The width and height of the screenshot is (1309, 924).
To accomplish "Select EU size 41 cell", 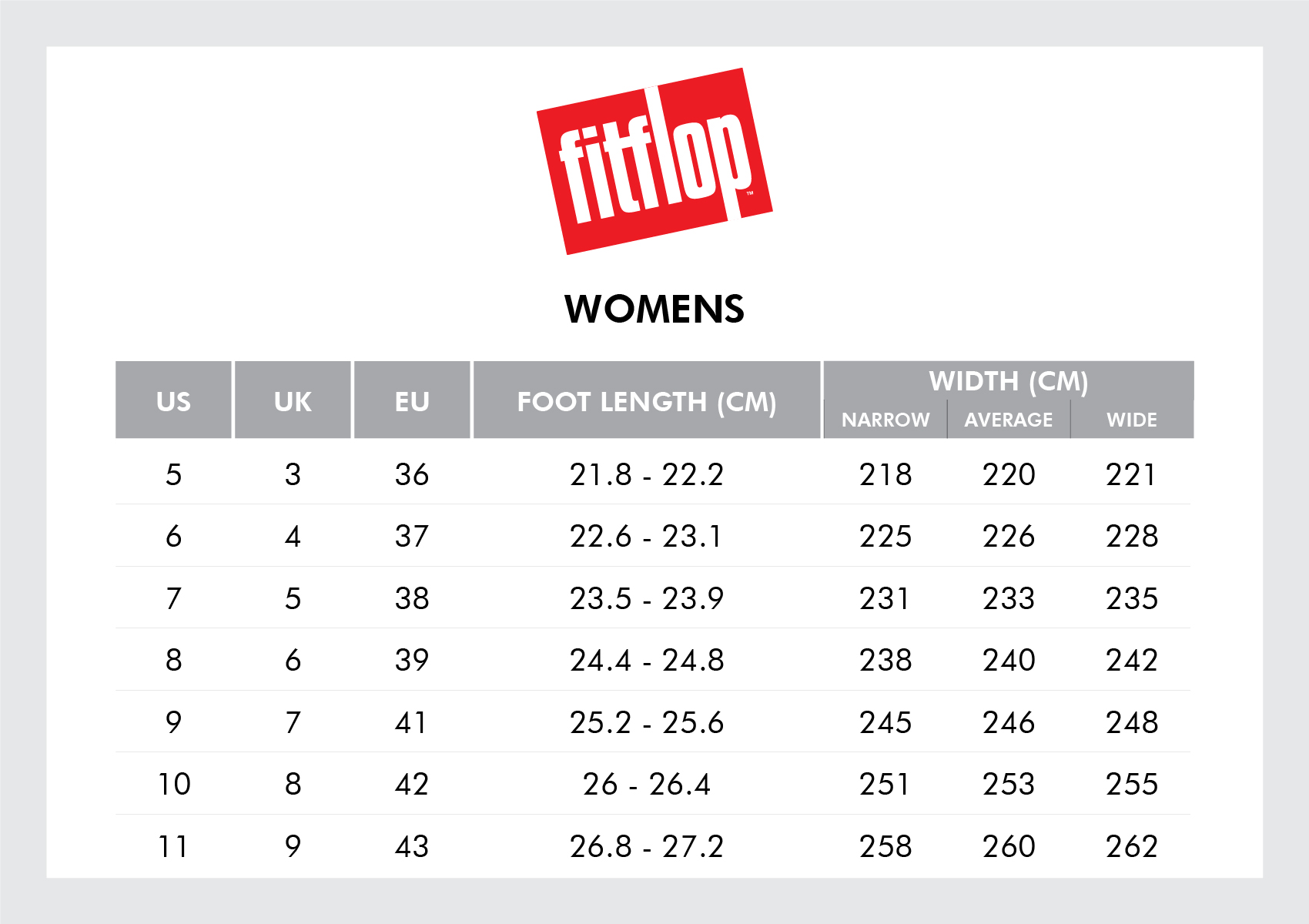I will (412, 722).
